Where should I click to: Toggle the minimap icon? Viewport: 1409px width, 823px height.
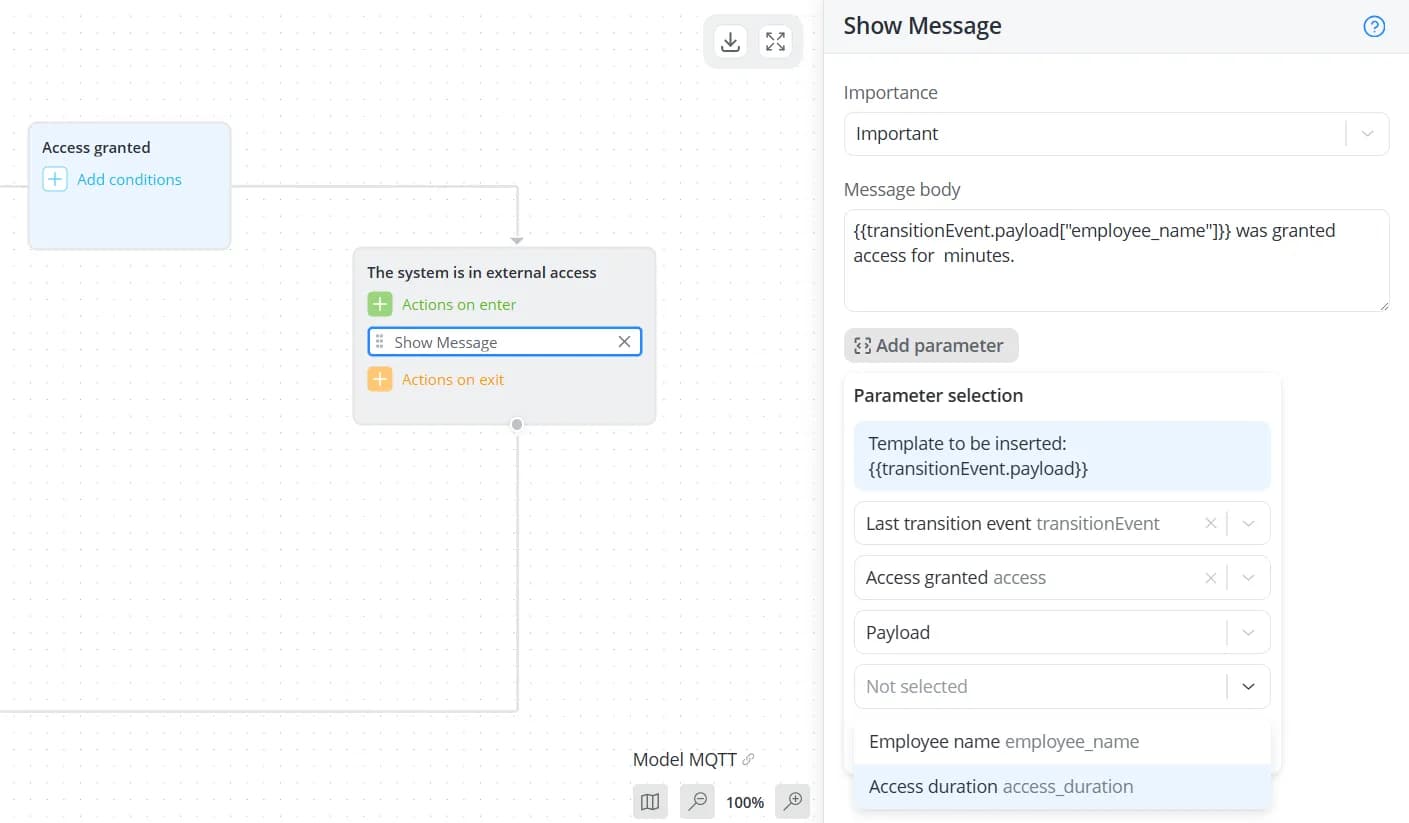[650, 801]
